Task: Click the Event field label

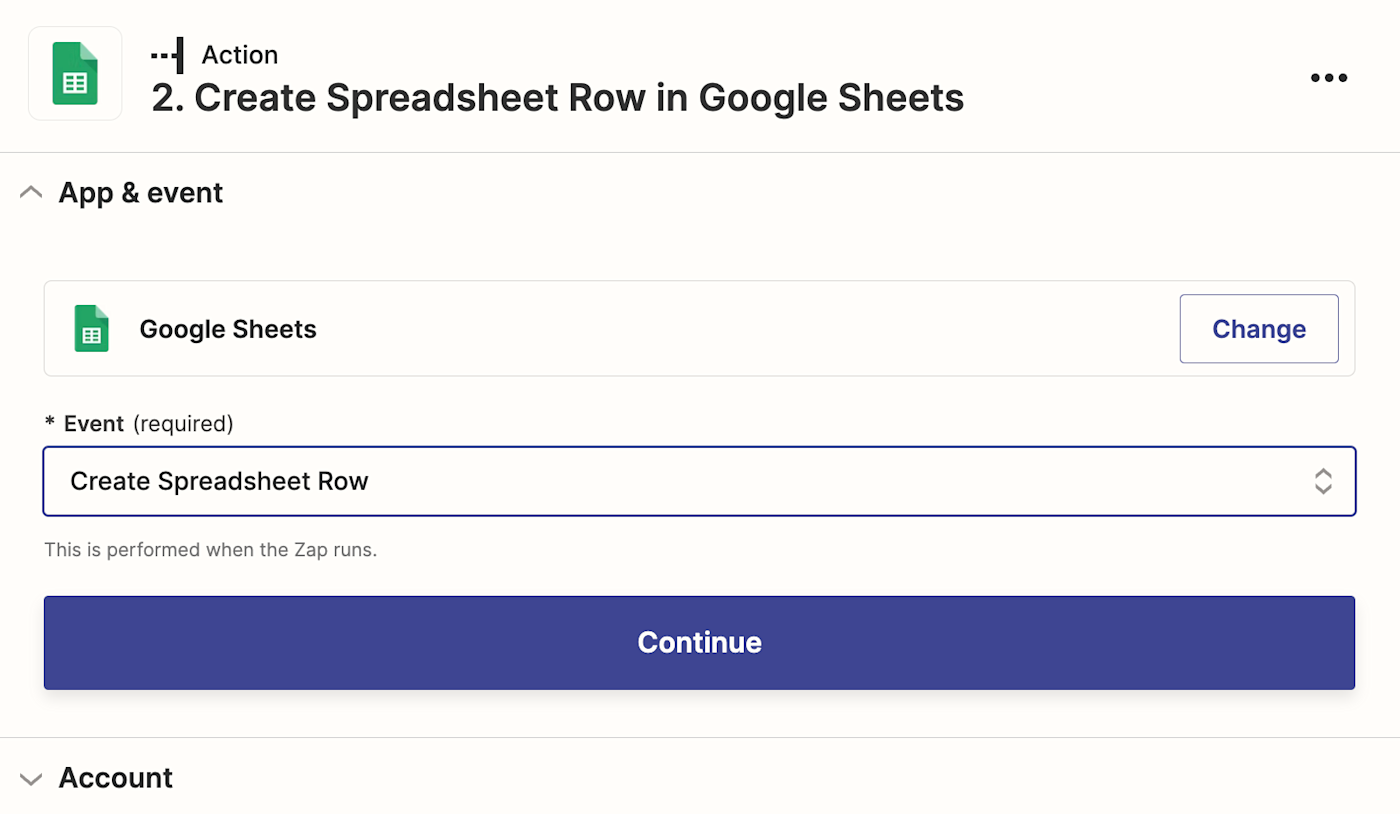Action: (x=94, y=424)
